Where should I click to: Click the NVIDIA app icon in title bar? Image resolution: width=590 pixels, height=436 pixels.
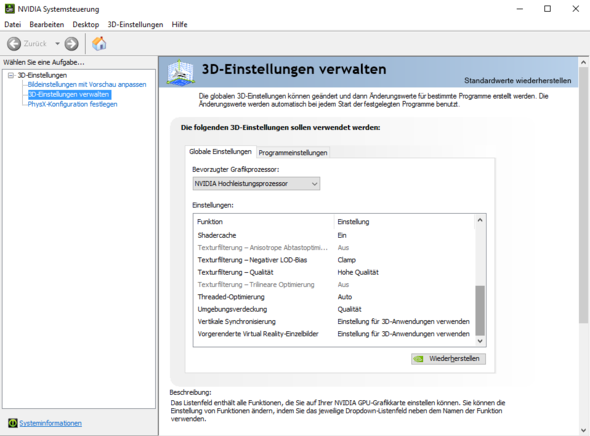10,9
